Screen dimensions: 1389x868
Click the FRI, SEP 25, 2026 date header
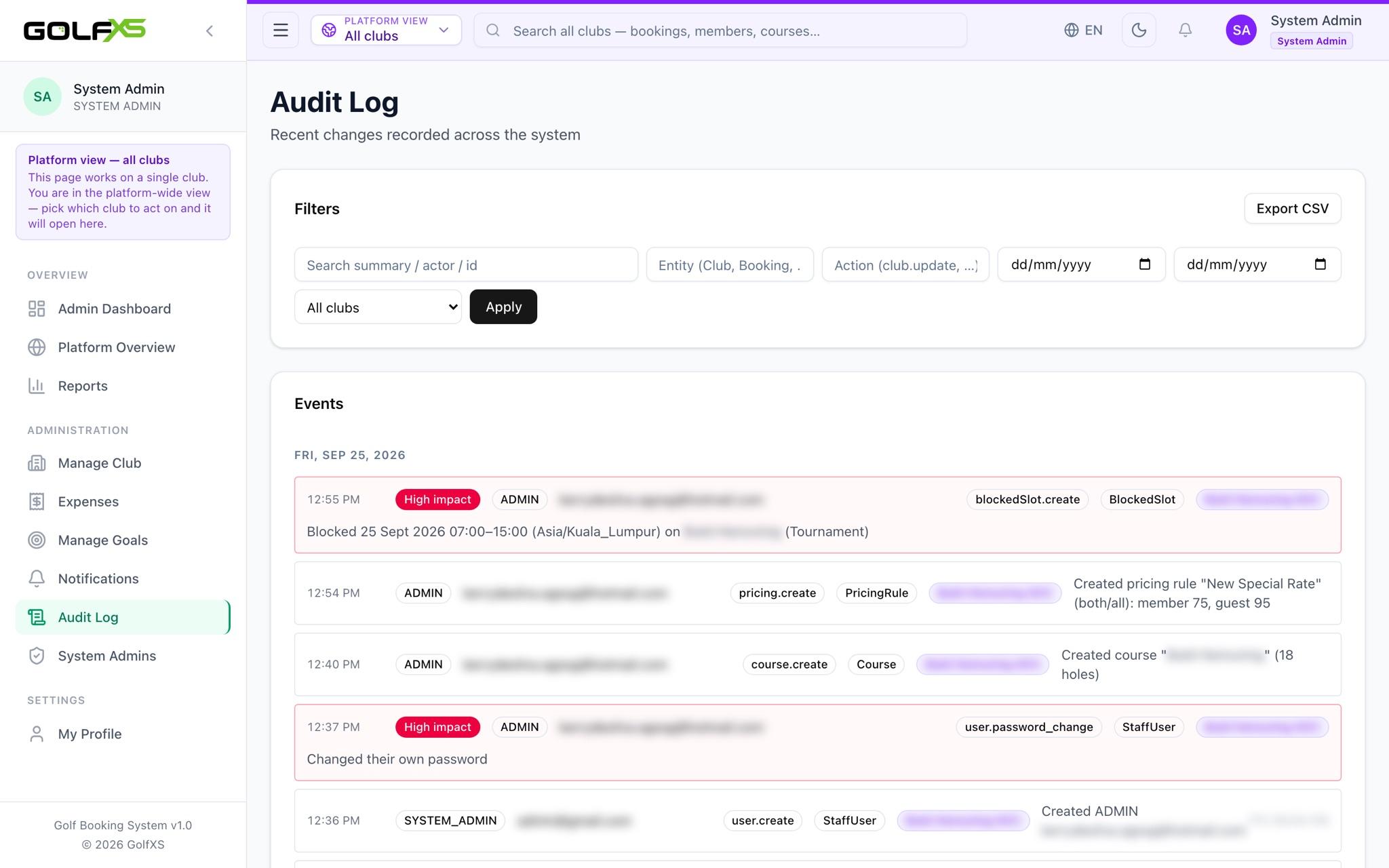(350, 455)
